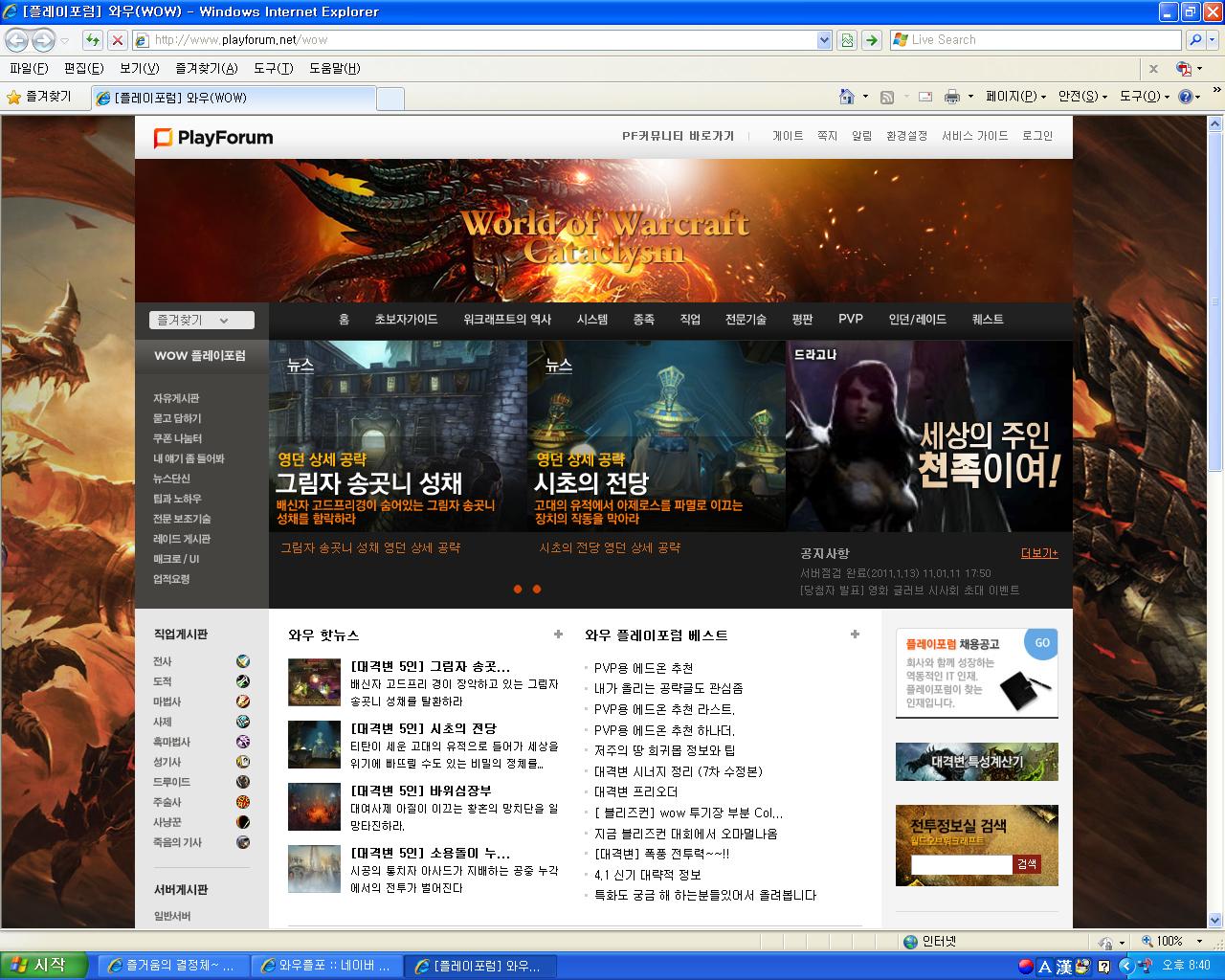Open the 파일(F) menu
Viewport: 1225px width, 980px height.
coord(29,69)
